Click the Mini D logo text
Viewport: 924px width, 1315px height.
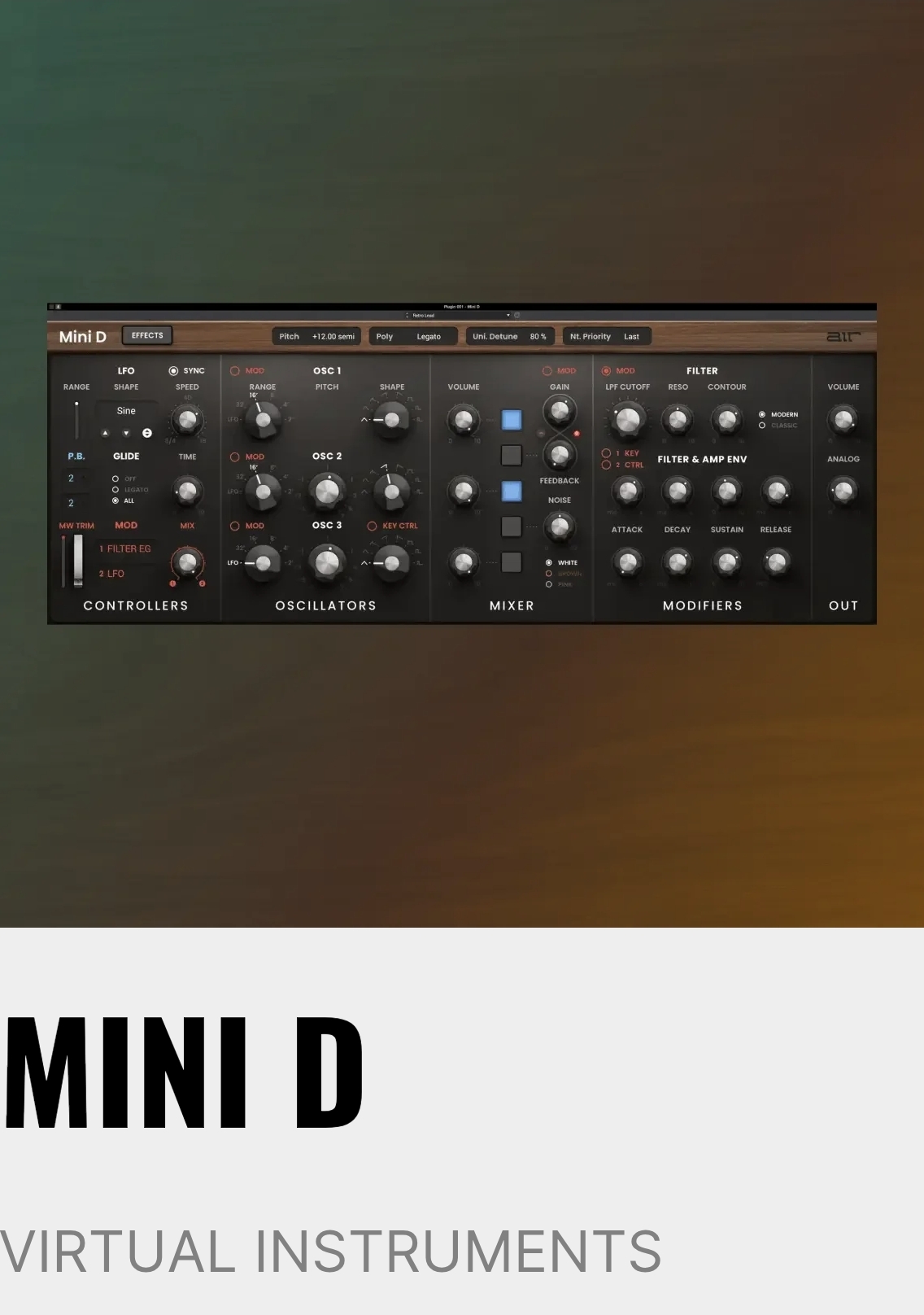83,337
